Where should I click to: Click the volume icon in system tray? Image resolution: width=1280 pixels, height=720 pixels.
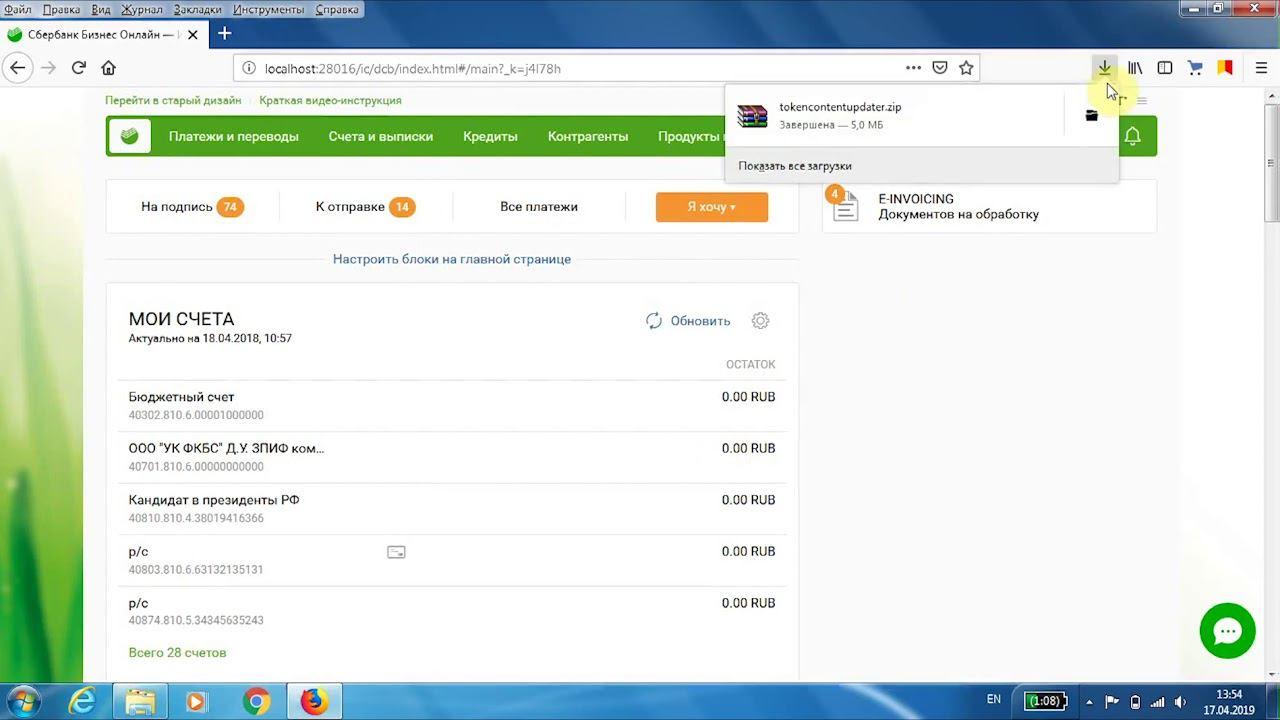click(1180, 701)
